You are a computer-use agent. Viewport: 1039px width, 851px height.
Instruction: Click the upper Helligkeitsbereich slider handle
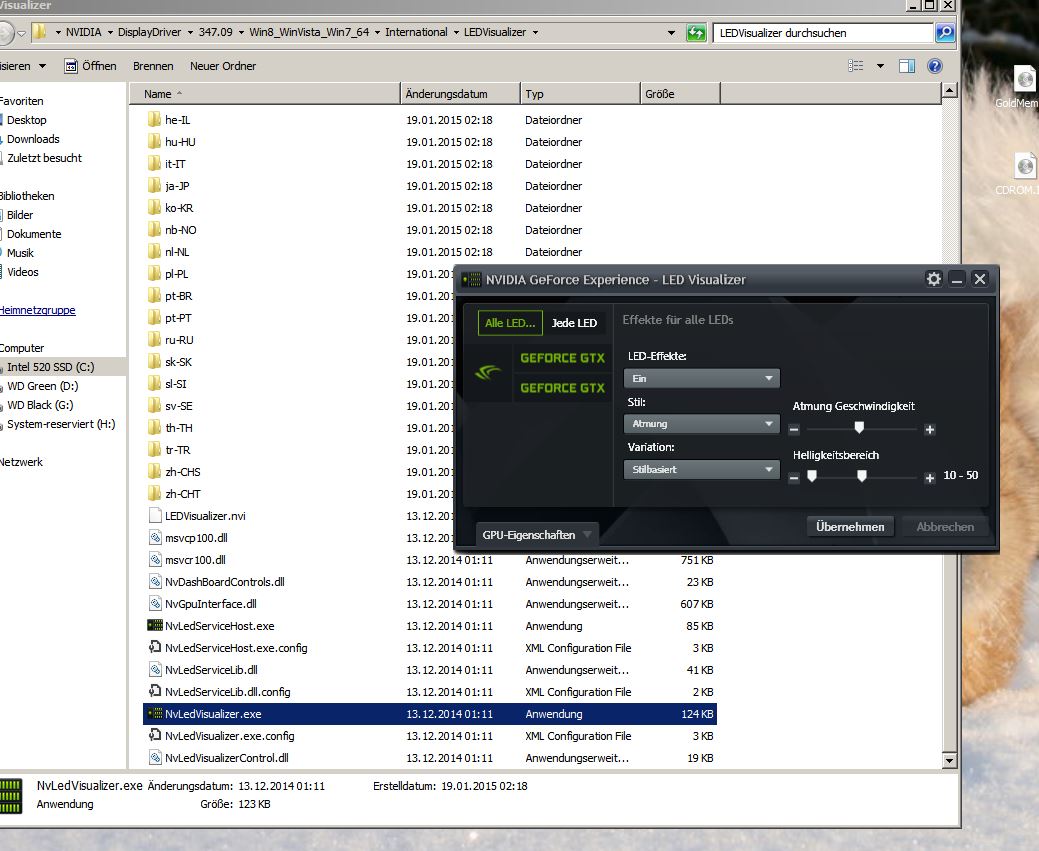pyautogui.click(x=861, y=476)
